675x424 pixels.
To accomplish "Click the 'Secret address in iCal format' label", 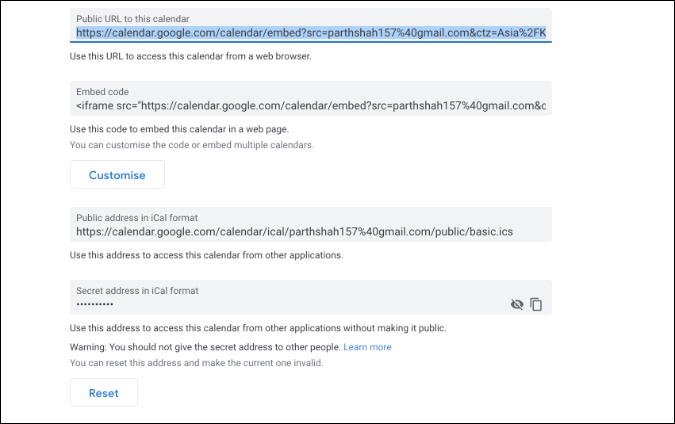I will pyautogui.click(x=137, y=291).
